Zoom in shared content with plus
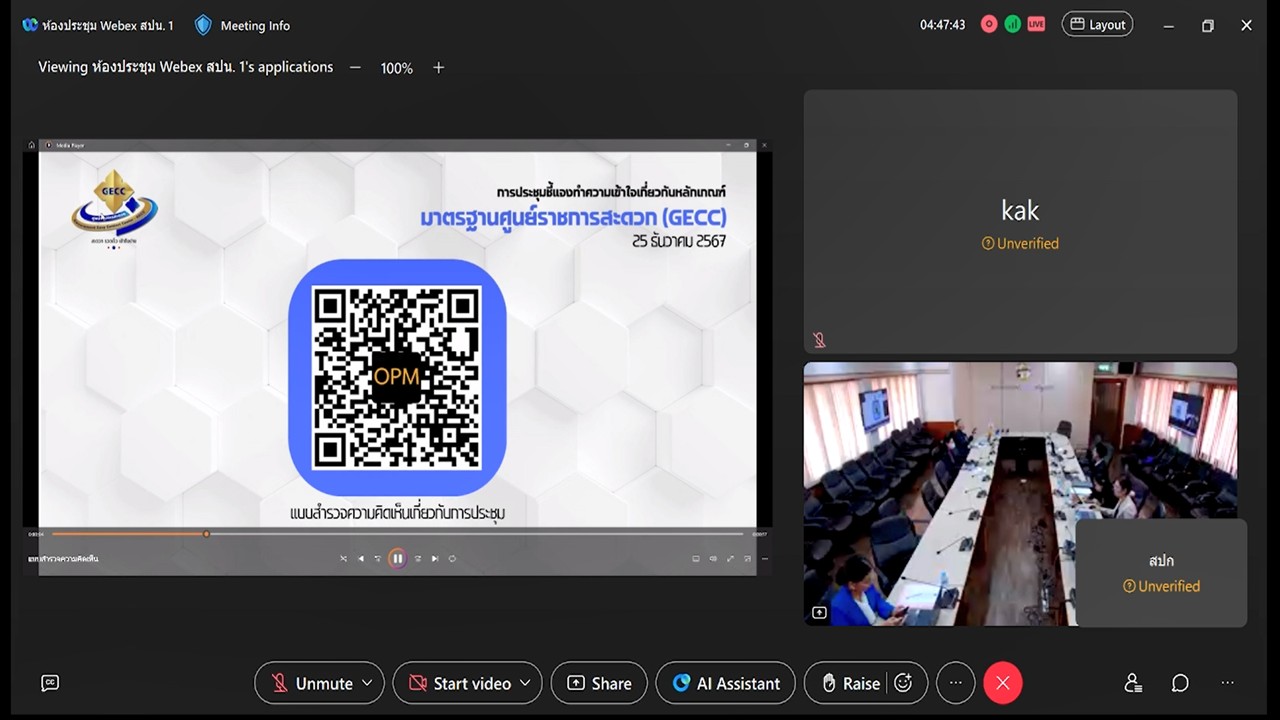 coord(438,68)
